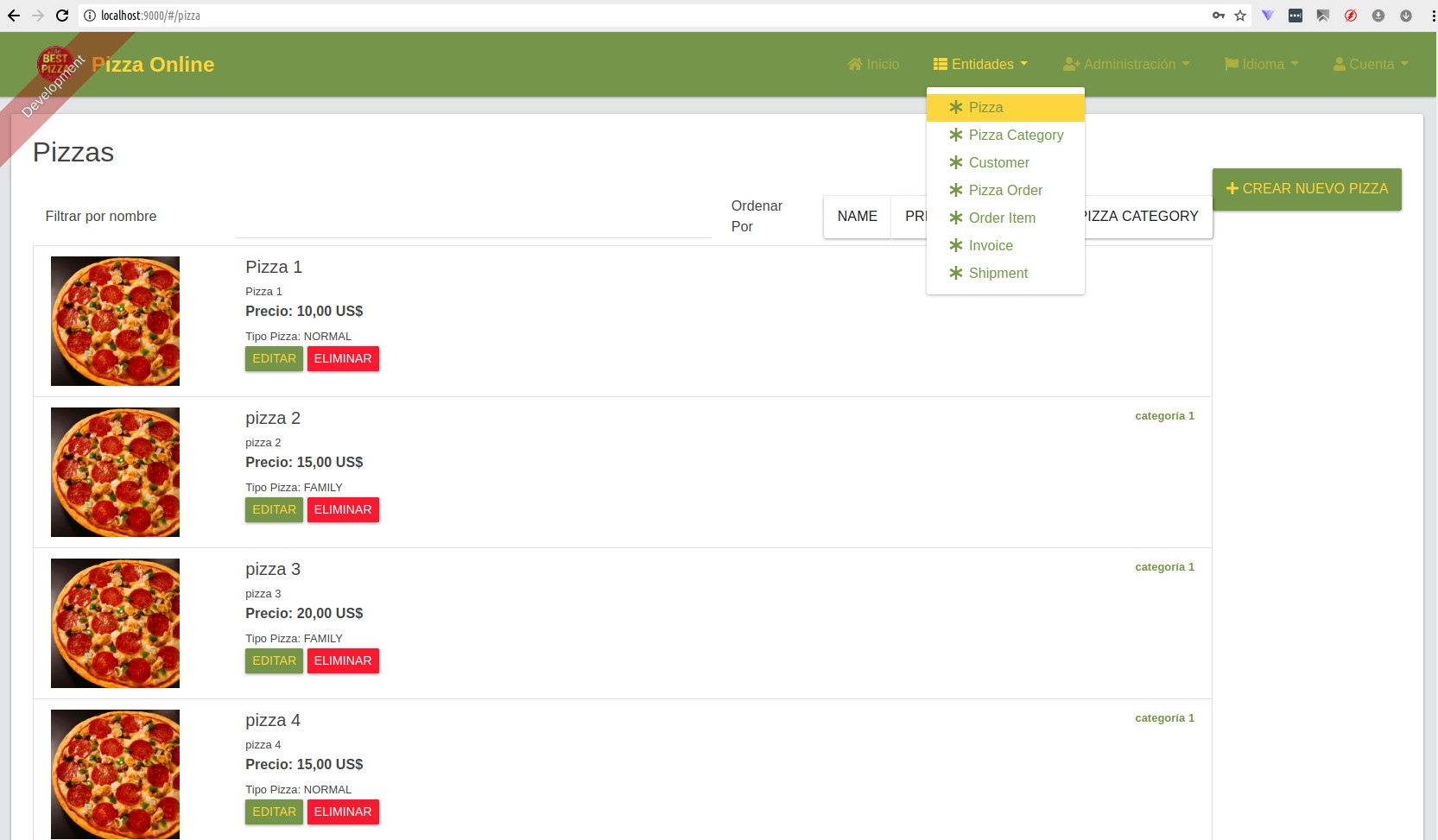
Task: Click the purple V extension icon
Action: click(x=1268, y=16)
